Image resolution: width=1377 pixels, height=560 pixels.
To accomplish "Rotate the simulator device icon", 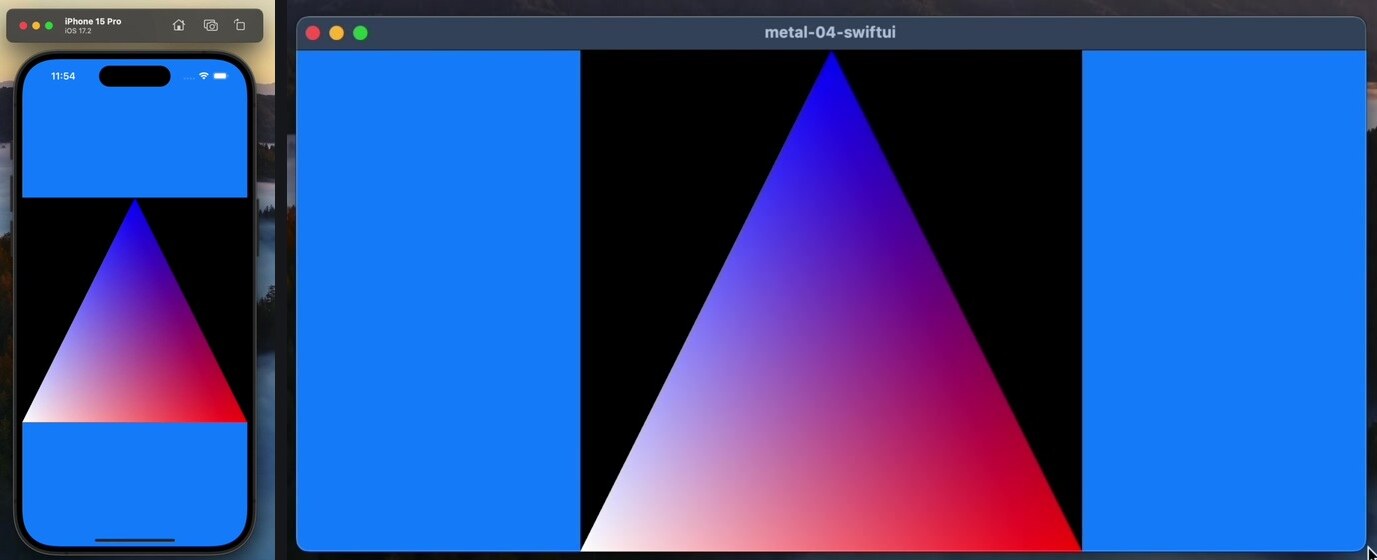I will click(240, 25).
